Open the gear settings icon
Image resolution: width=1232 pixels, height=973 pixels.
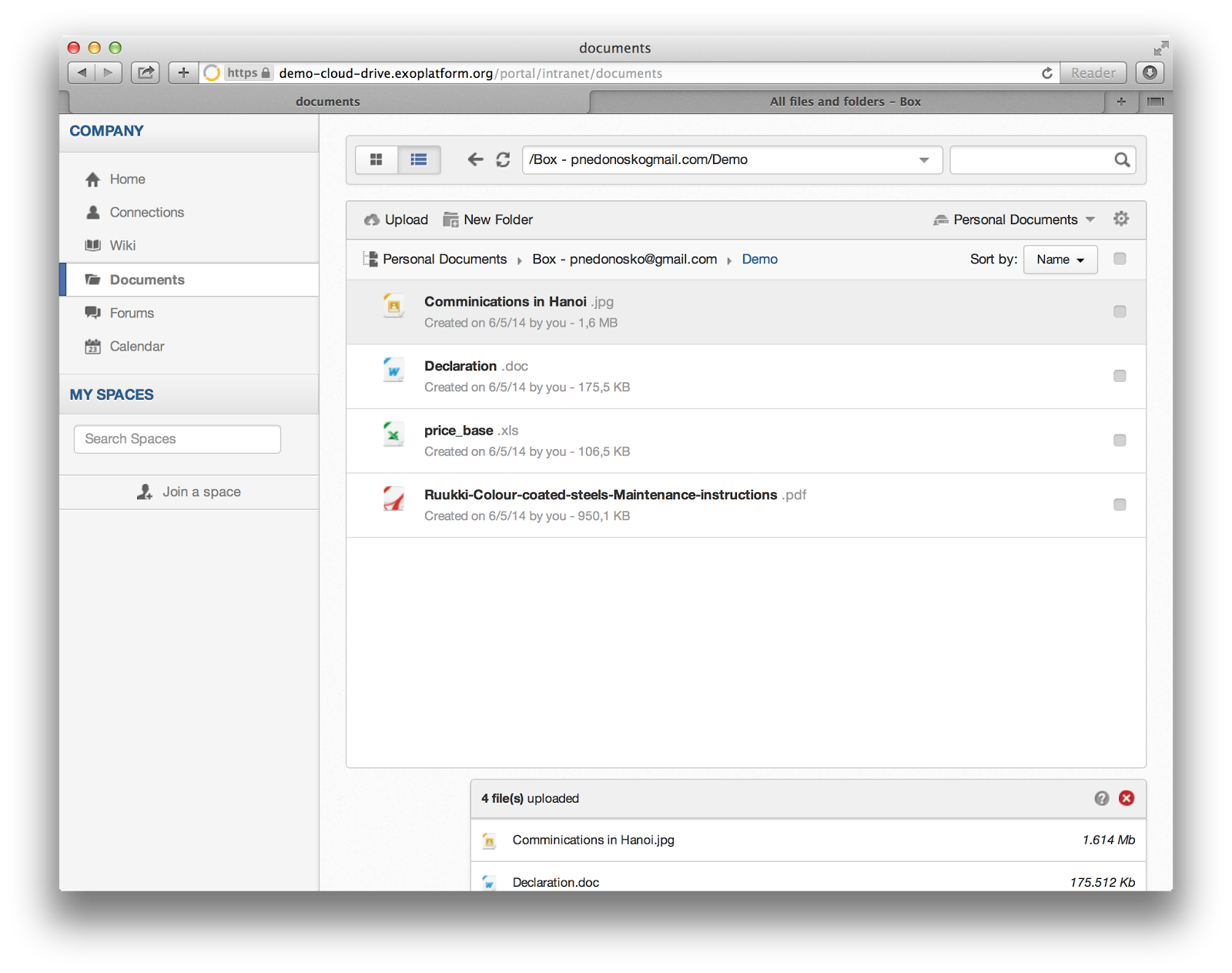(1121, 219)
